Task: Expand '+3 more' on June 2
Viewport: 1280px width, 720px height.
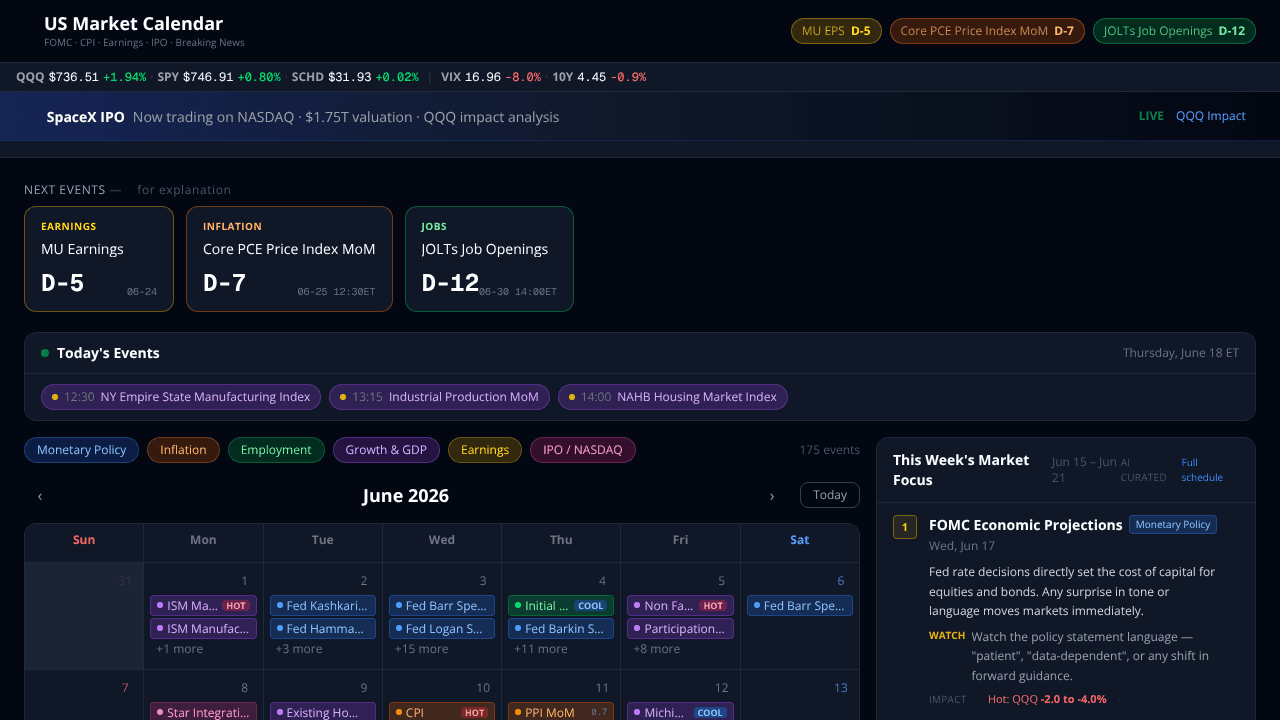Action: (299, 649)
